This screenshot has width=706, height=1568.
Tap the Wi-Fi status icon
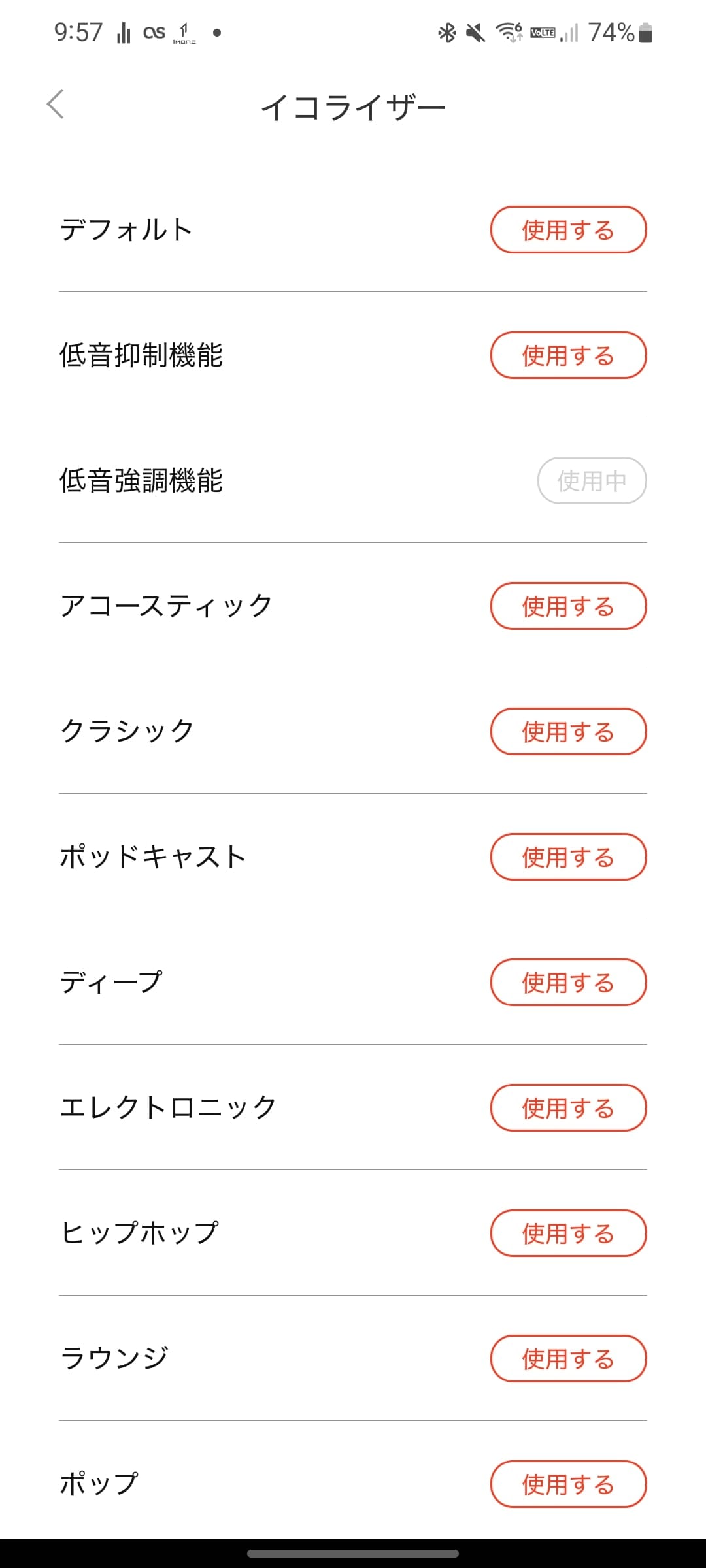click(509, 32)
